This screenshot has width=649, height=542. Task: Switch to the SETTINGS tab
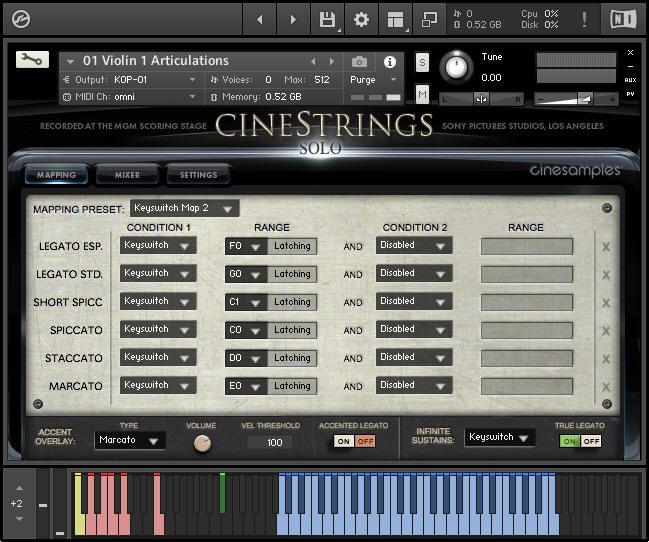tap(198, 175)
